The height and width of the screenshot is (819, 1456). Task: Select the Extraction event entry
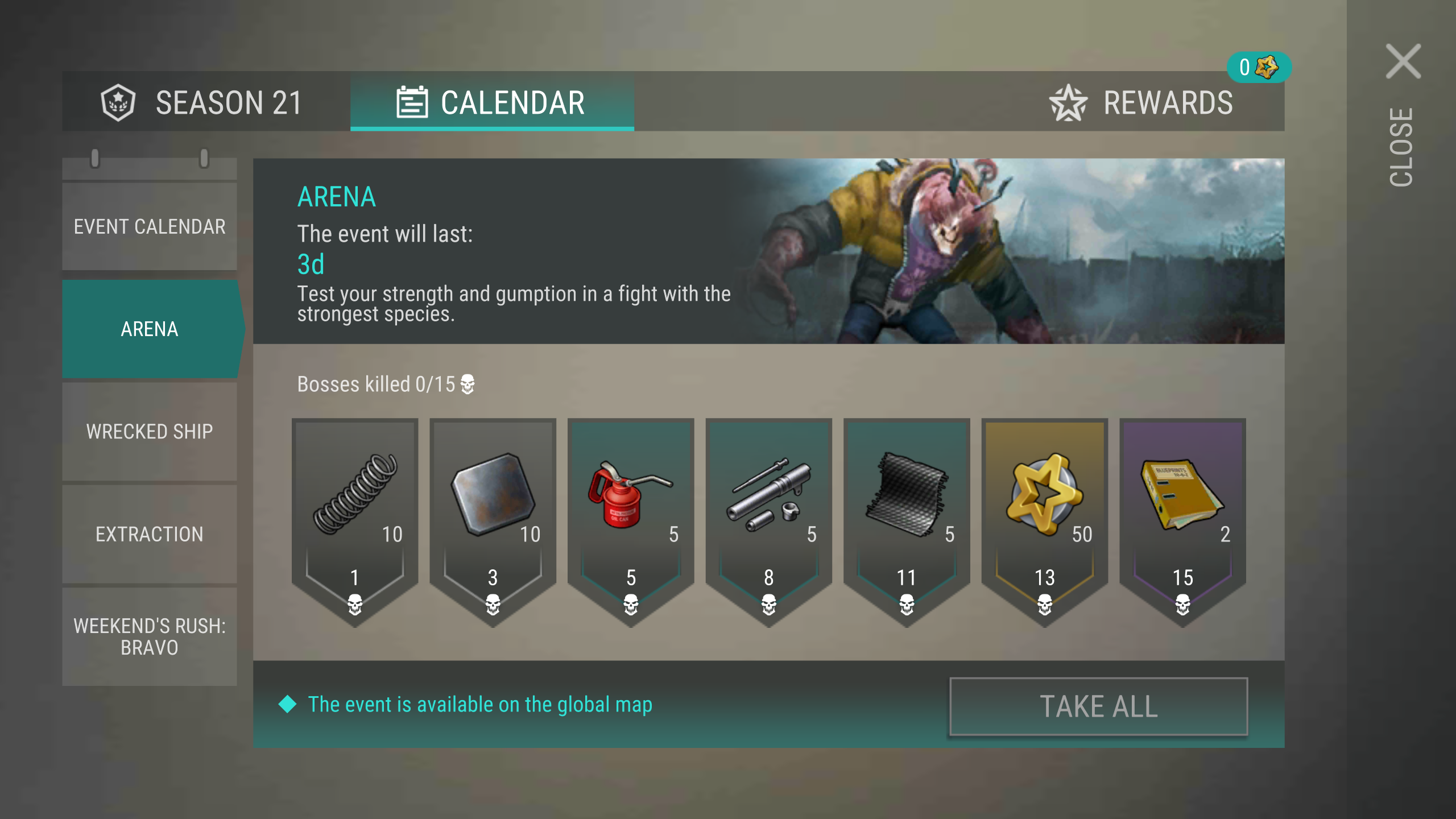tap(150, 533)
